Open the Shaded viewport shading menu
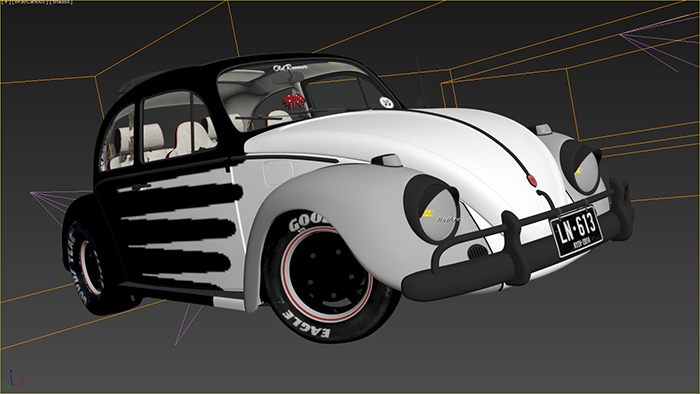The height and width of the screenshot is (394, 700). (x=61, y=2)
